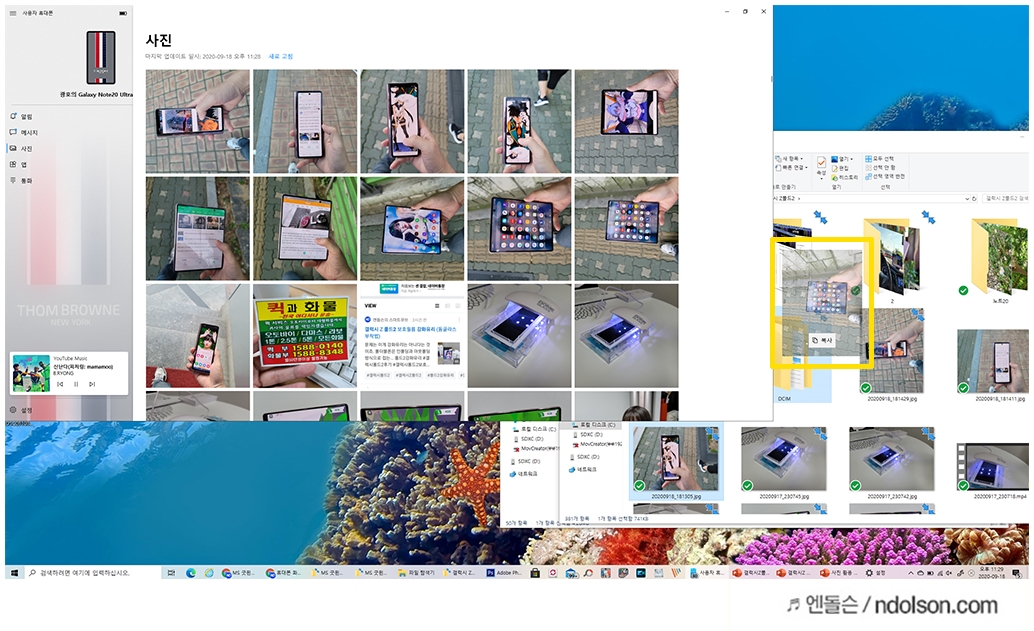Open the red quick-delivery sticker photo
Viewport: 1034px width, 631px height.
tap(305, 336)
